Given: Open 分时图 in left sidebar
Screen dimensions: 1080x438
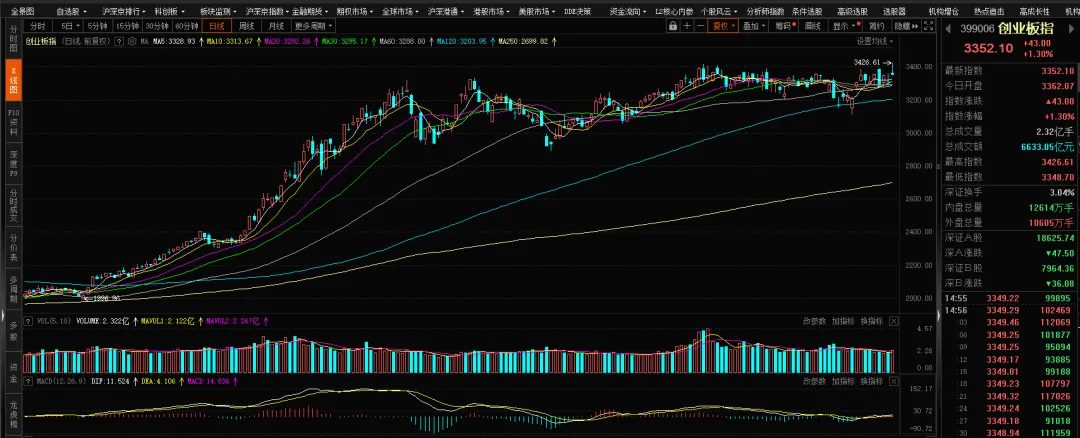Looking at the screenshot, I should (x=12, y=39).
